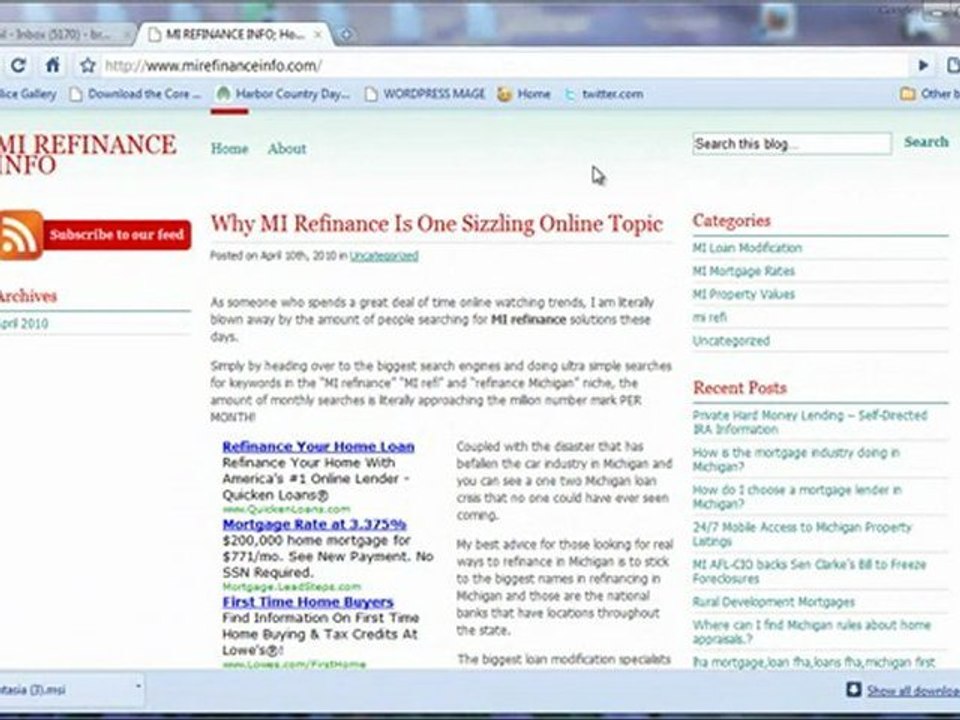Screen dimensions: 960x720
Task: Open the MI Mortgage Rates category
Action: pos(743,271)
